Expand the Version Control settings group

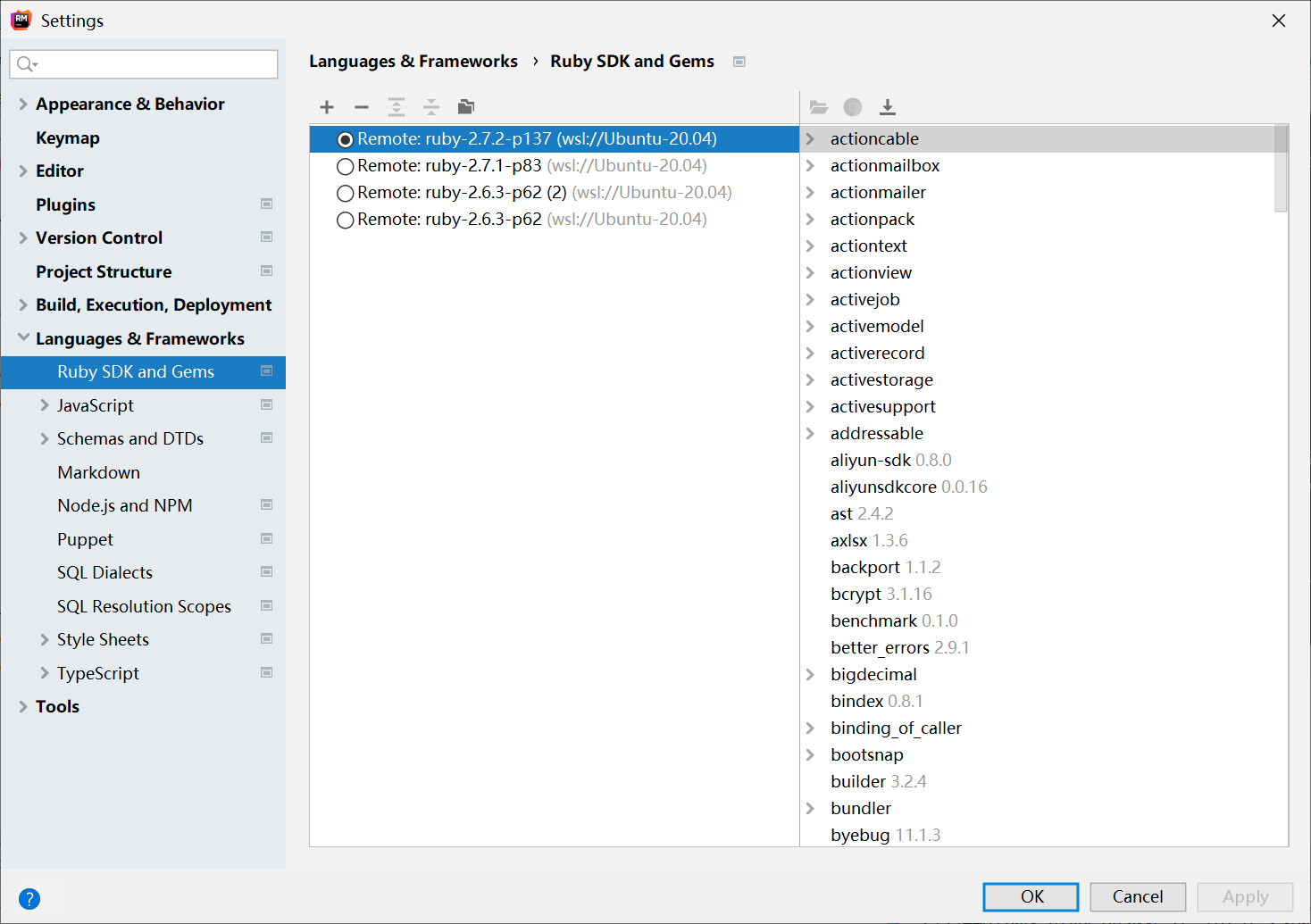(x=23, y=237)
